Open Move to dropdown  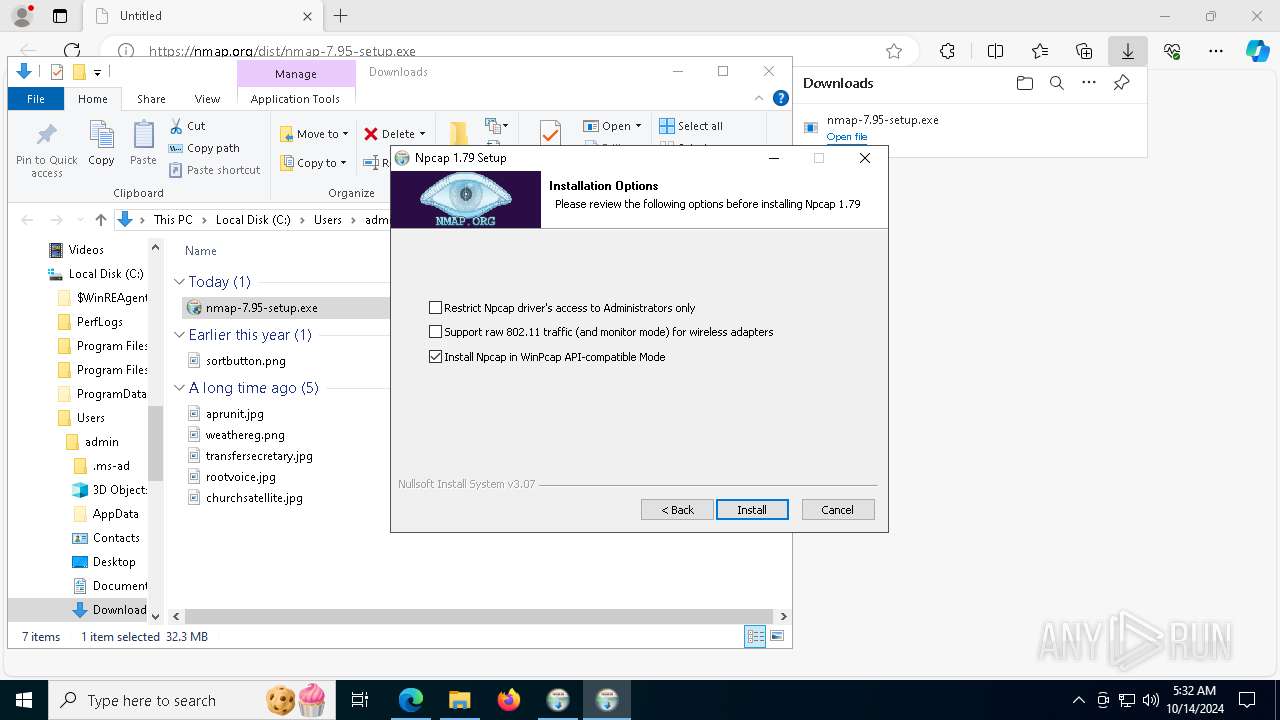pyautogui.click(x=314, y=134)
